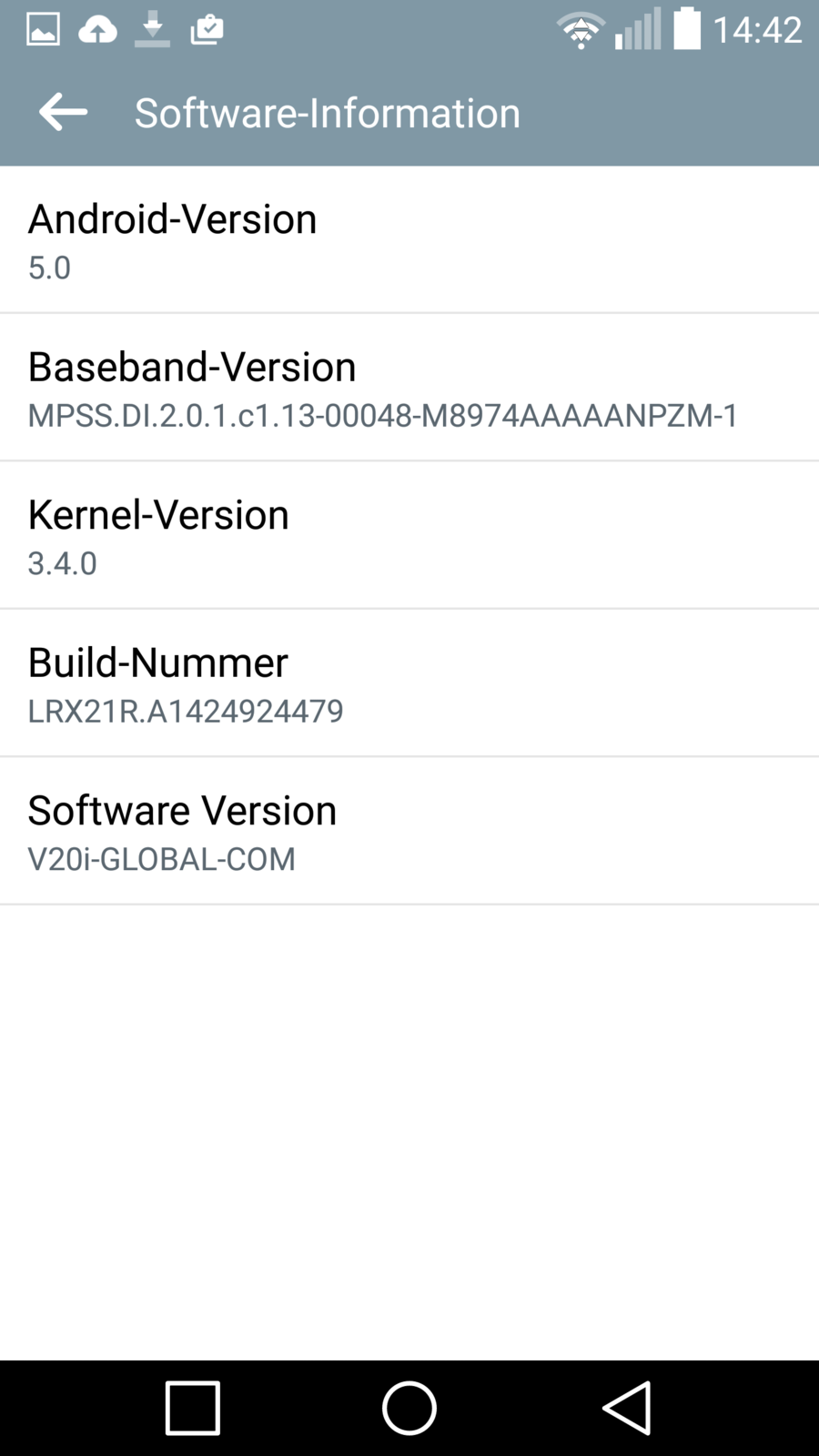Tap the Kernel-Version heading
The width and height of the screenshot is (819, 1456).
coord(158,515)
